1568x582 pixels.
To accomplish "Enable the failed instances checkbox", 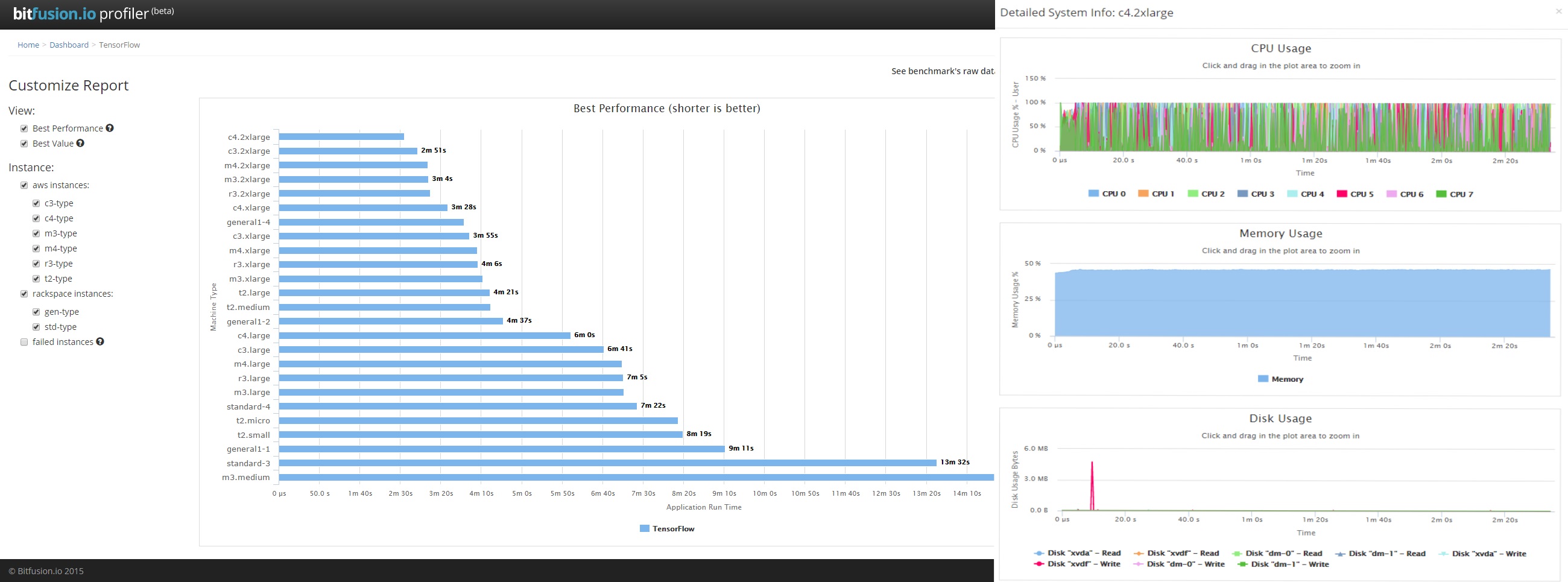I will [24, 342].
